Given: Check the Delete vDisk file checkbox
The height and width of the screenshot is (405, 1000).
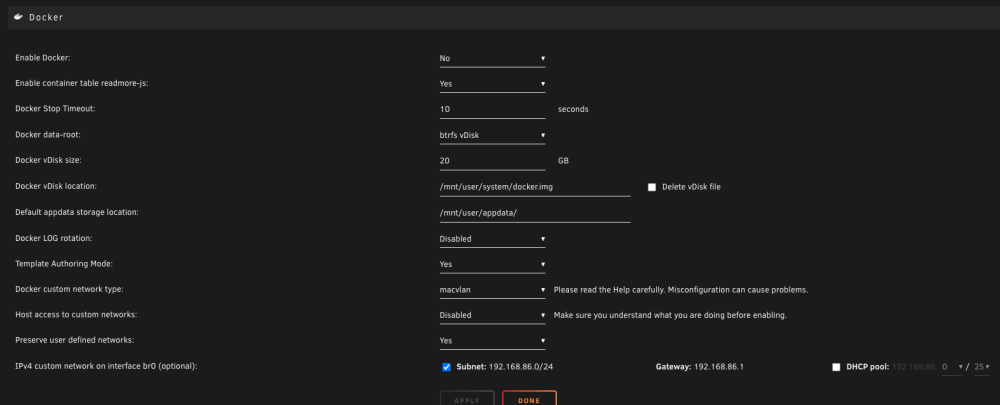Looking at the screenshot, I should (x=652, y=188).
